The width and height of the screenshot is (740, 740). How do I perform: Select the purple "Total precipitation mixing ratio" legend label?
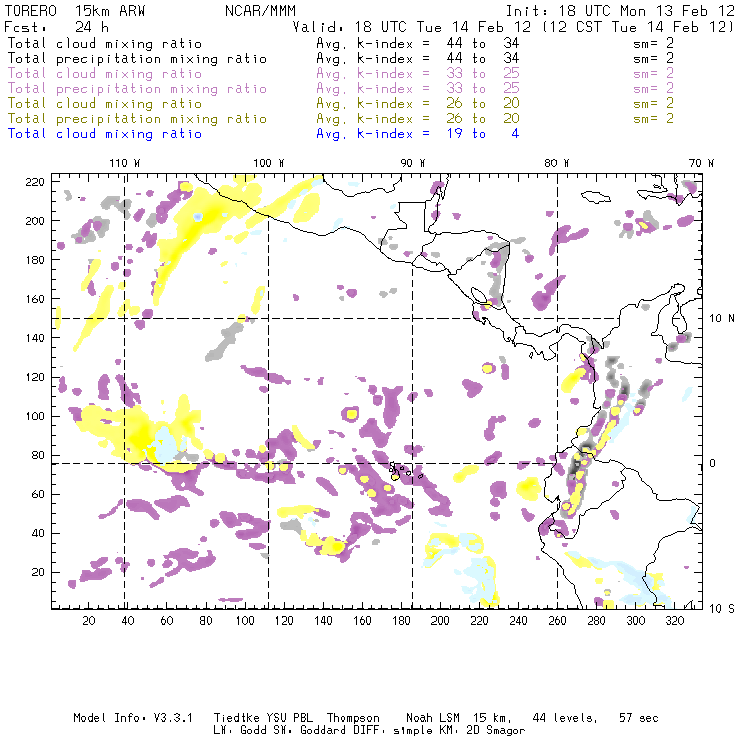click(137, 89)
